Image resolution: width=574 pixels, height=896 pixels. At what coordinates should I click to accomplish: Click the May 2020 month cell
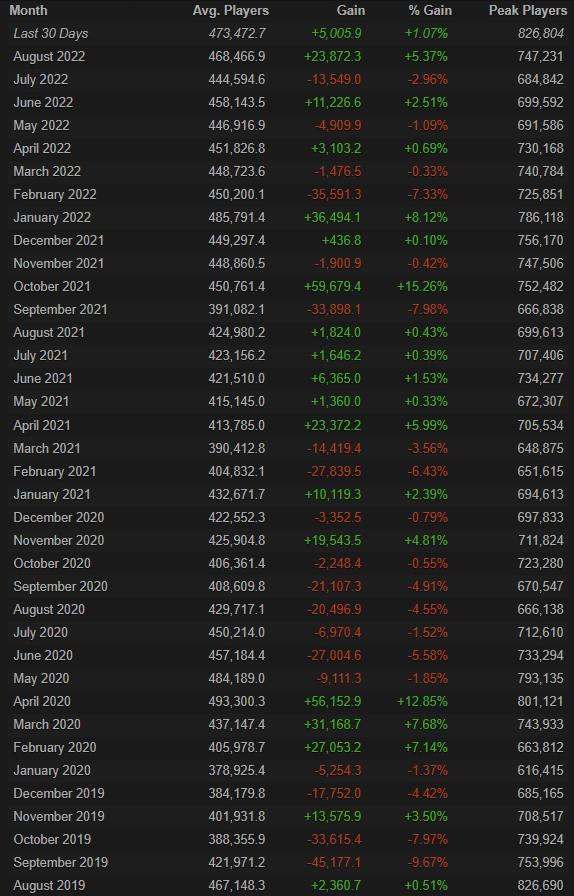41,678
